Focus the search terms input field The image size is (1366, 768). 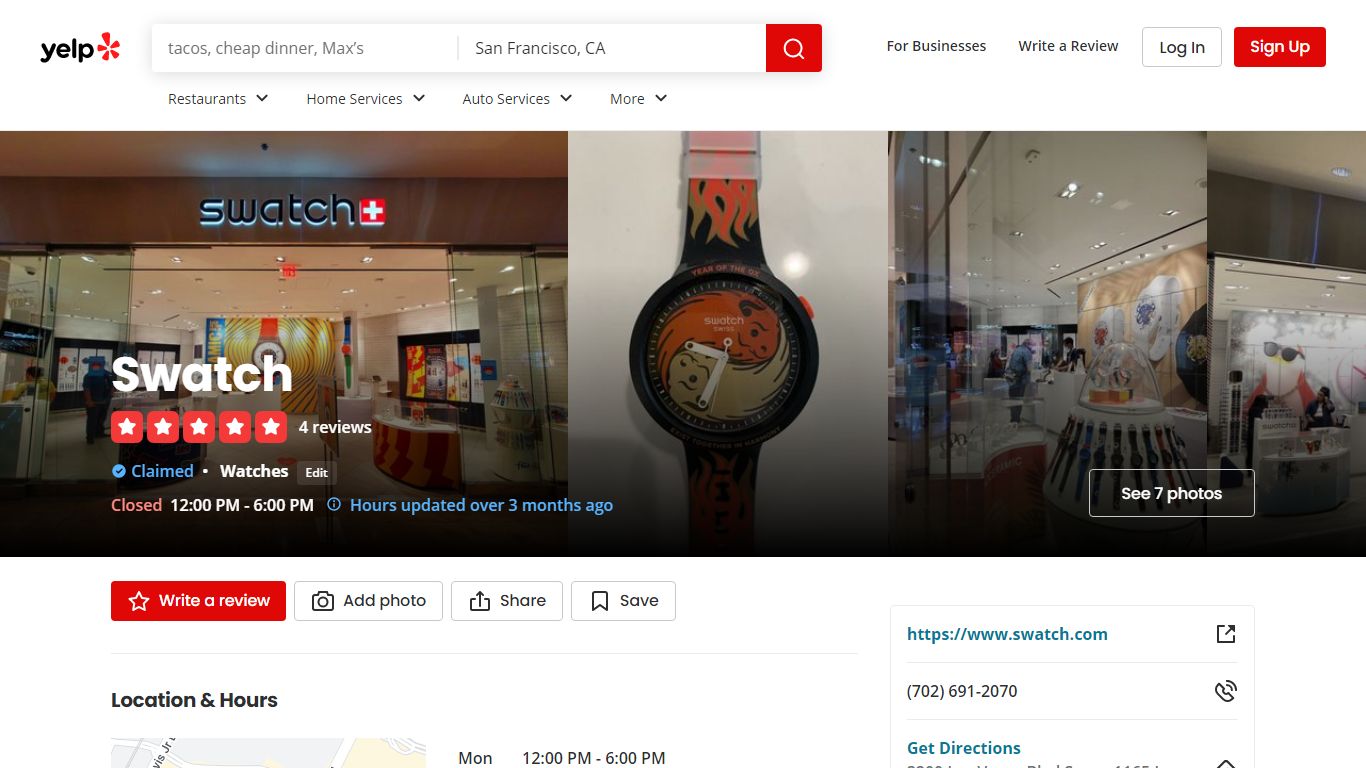tap(305, 48)
